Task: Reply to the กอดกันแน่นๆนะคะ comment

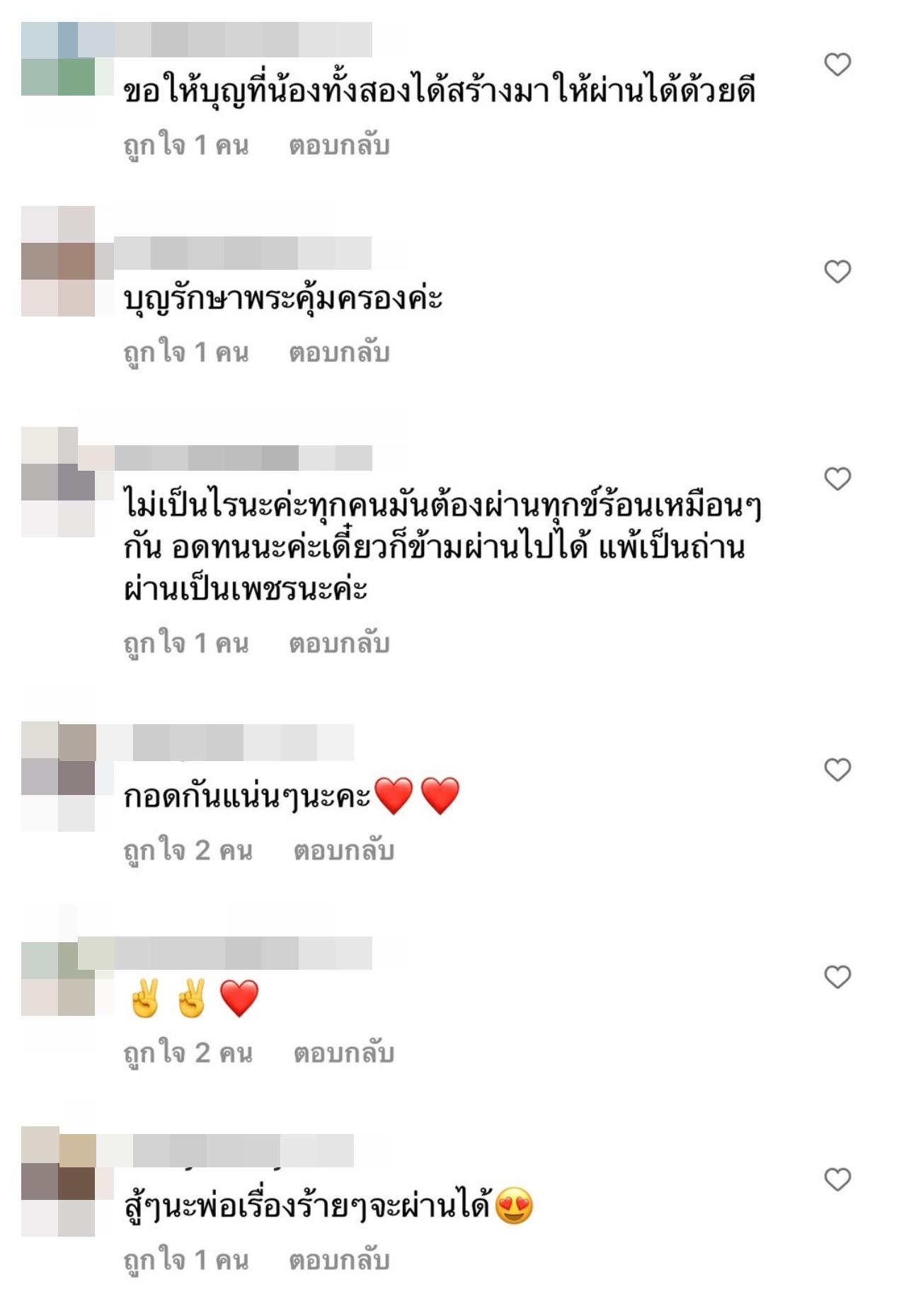Action: tap(344, 850)
